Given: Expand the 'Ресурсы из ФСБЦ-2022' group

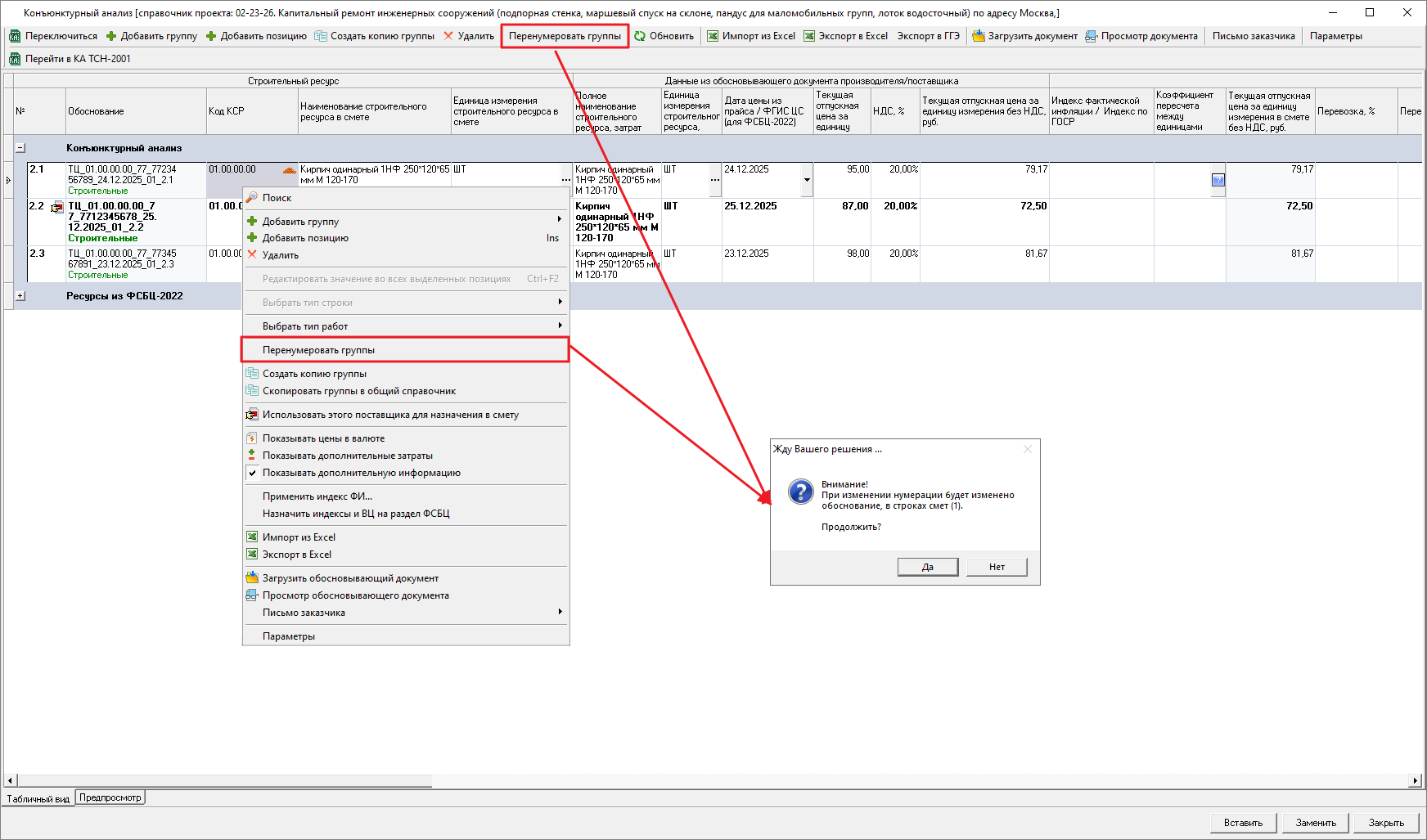Looking at the screenshot, I should (x=20, y=296).
